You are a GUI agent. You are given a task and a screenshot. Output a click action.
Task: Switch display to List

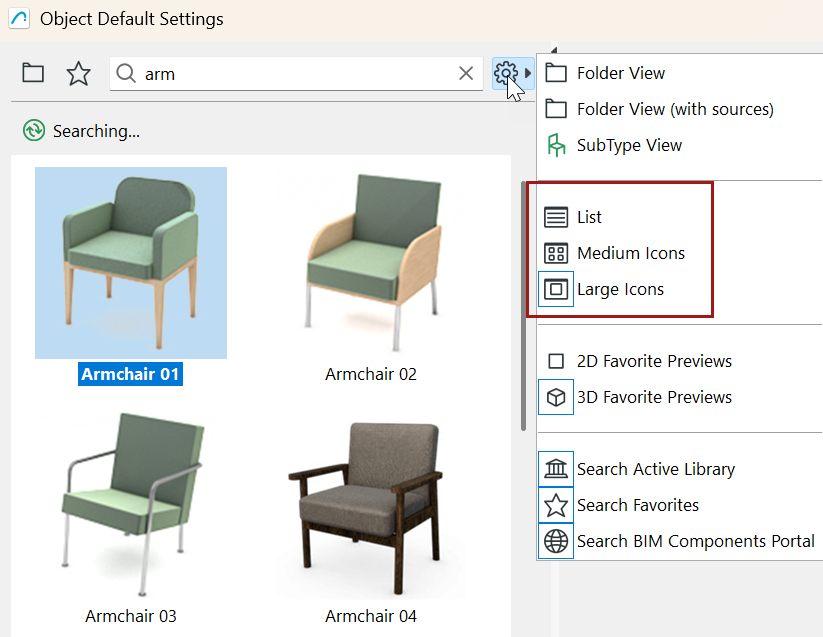(589, 217)
